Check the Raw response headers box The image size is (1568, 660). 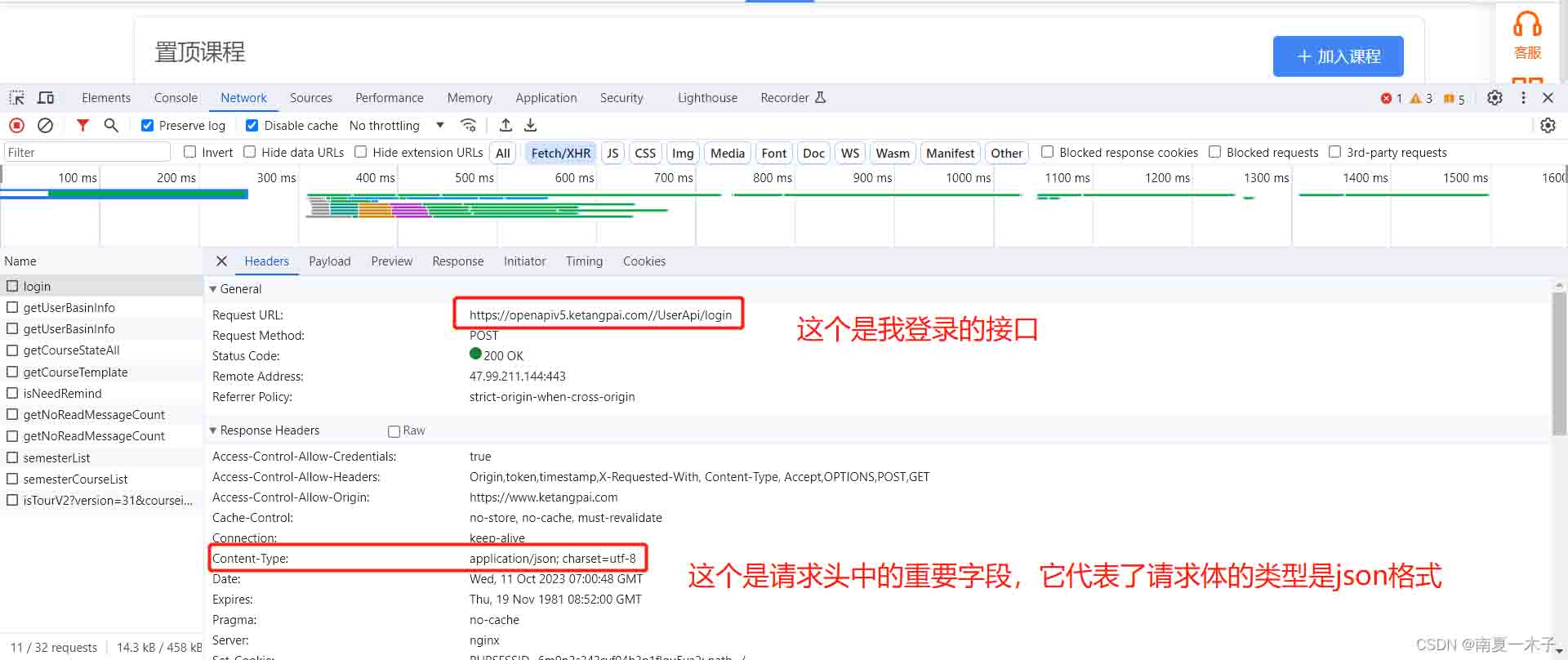pyautogui.click(x=394, y=431)
